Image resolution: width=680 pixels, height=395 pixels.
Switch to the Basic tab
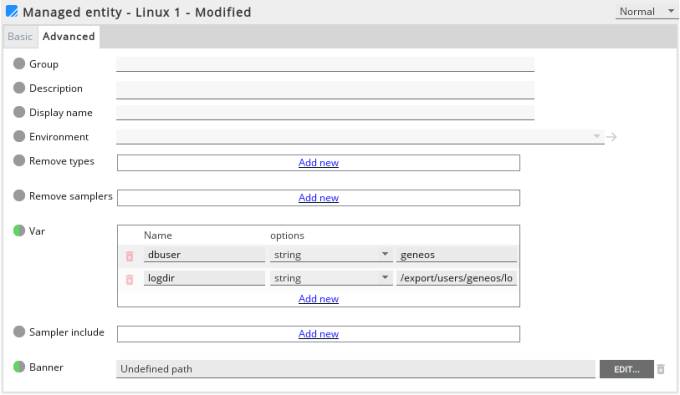20,36
